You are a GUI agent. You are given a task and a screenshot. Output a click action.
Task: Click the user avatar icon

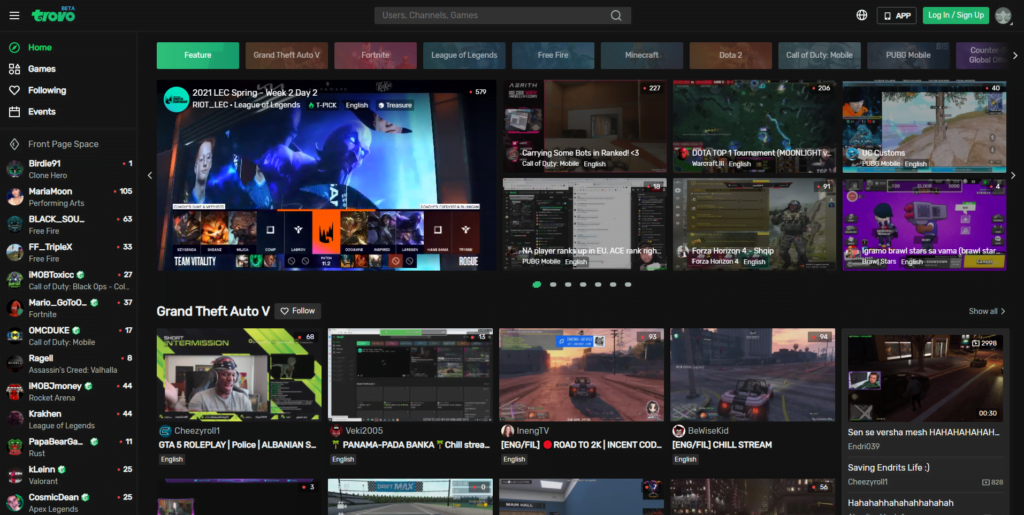[1003, 15]
